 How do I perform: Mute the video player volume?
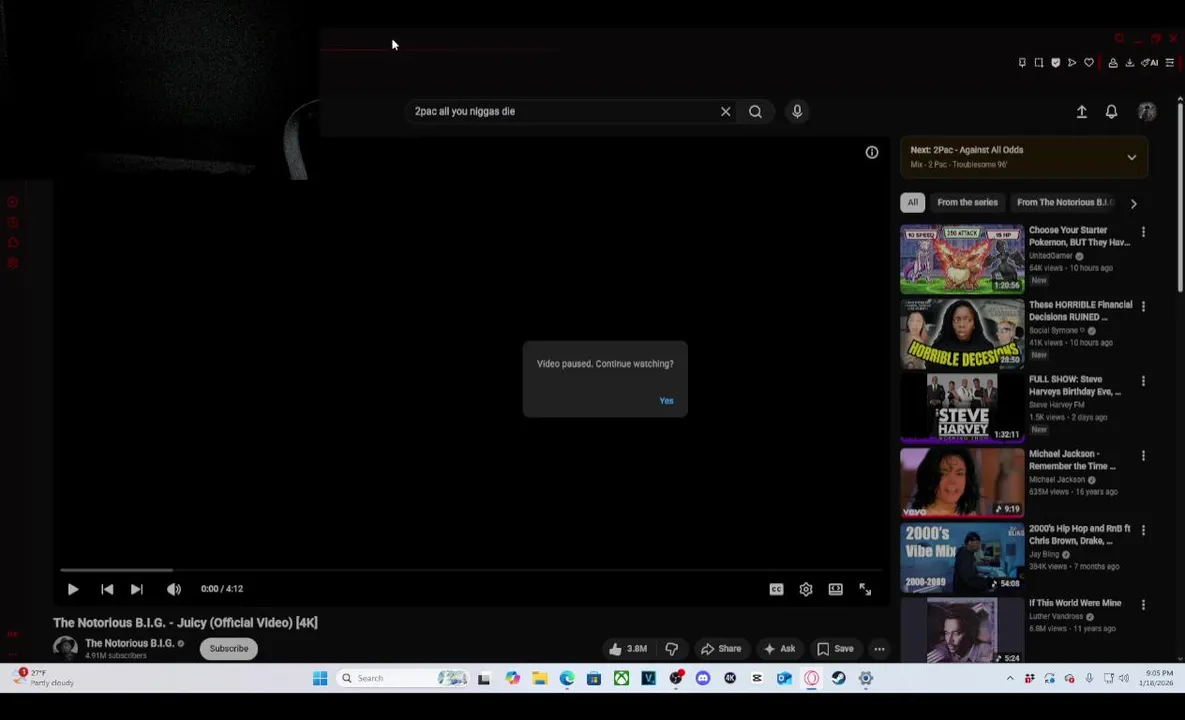pyautogui.click(x=174, y=589)
